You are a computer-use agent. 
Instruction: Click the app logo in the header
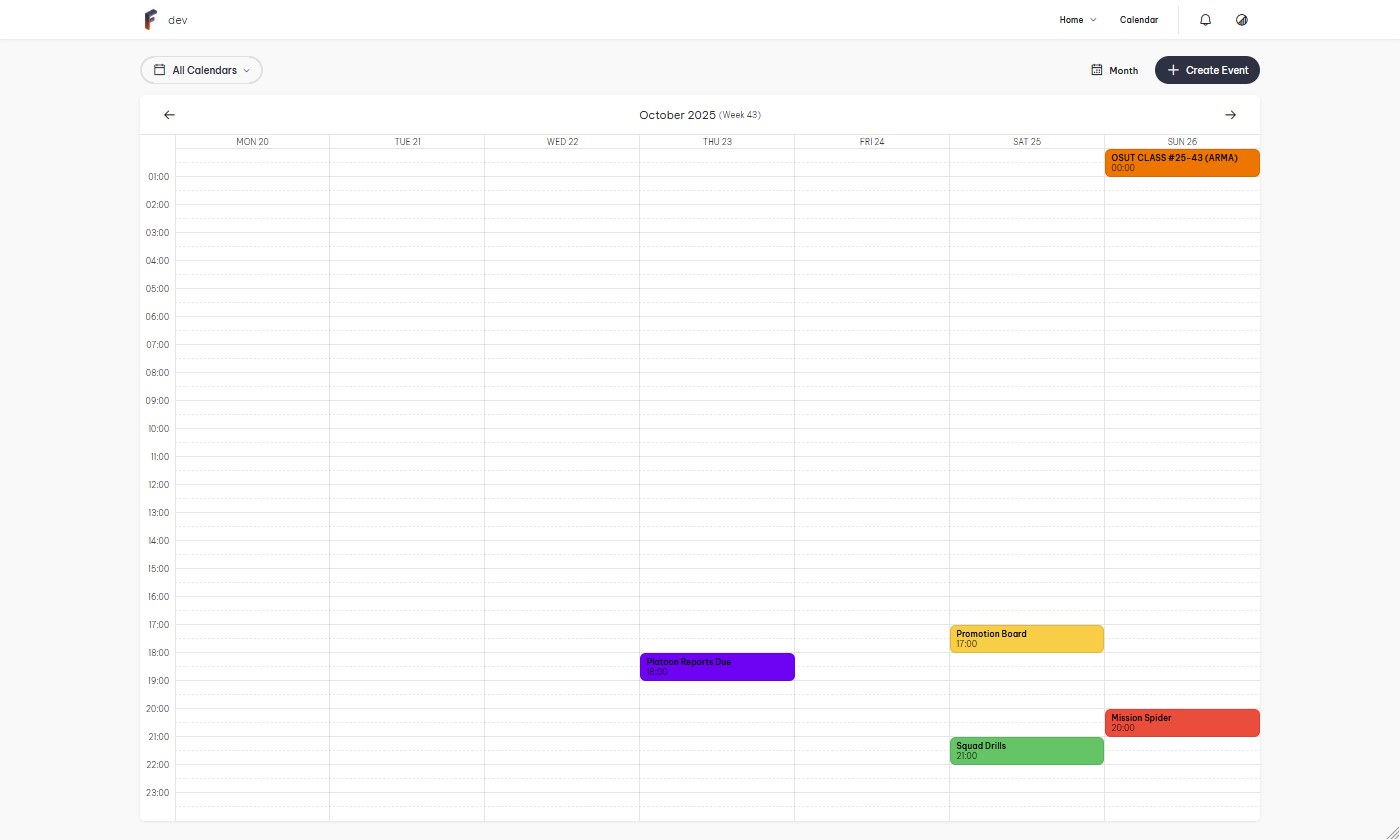tap(150, 20)
